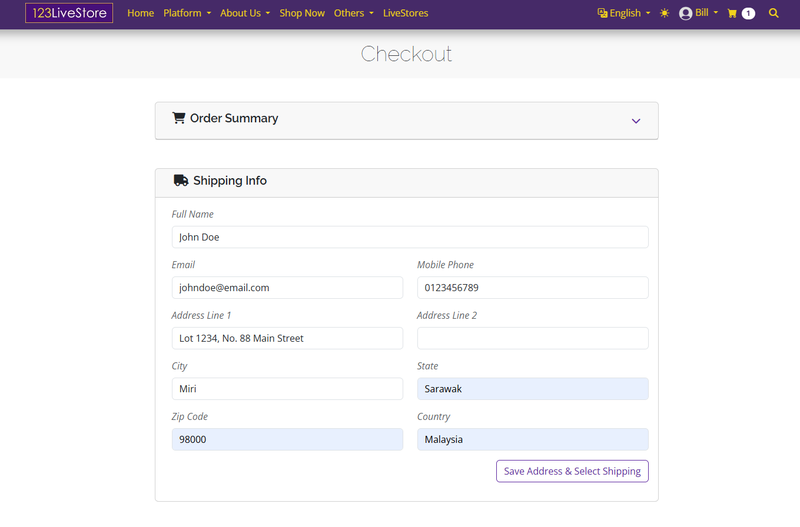This screenshot has width=800, height=527.
Task: Expand the Order Summary chevron
Action: tap(635, 121)
